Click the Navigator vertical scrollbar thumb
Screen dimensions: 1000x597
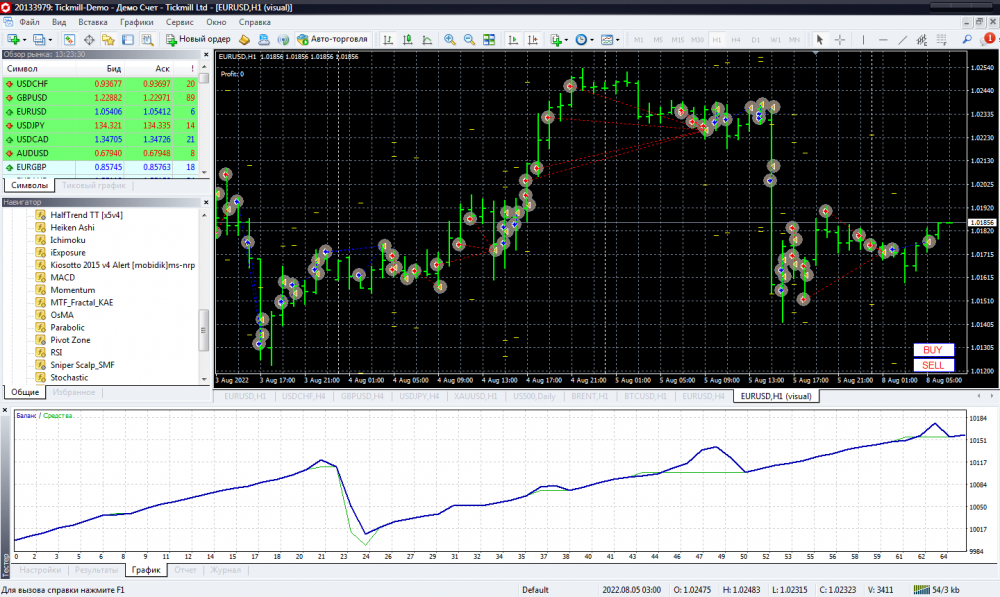[x=203, y=330]
